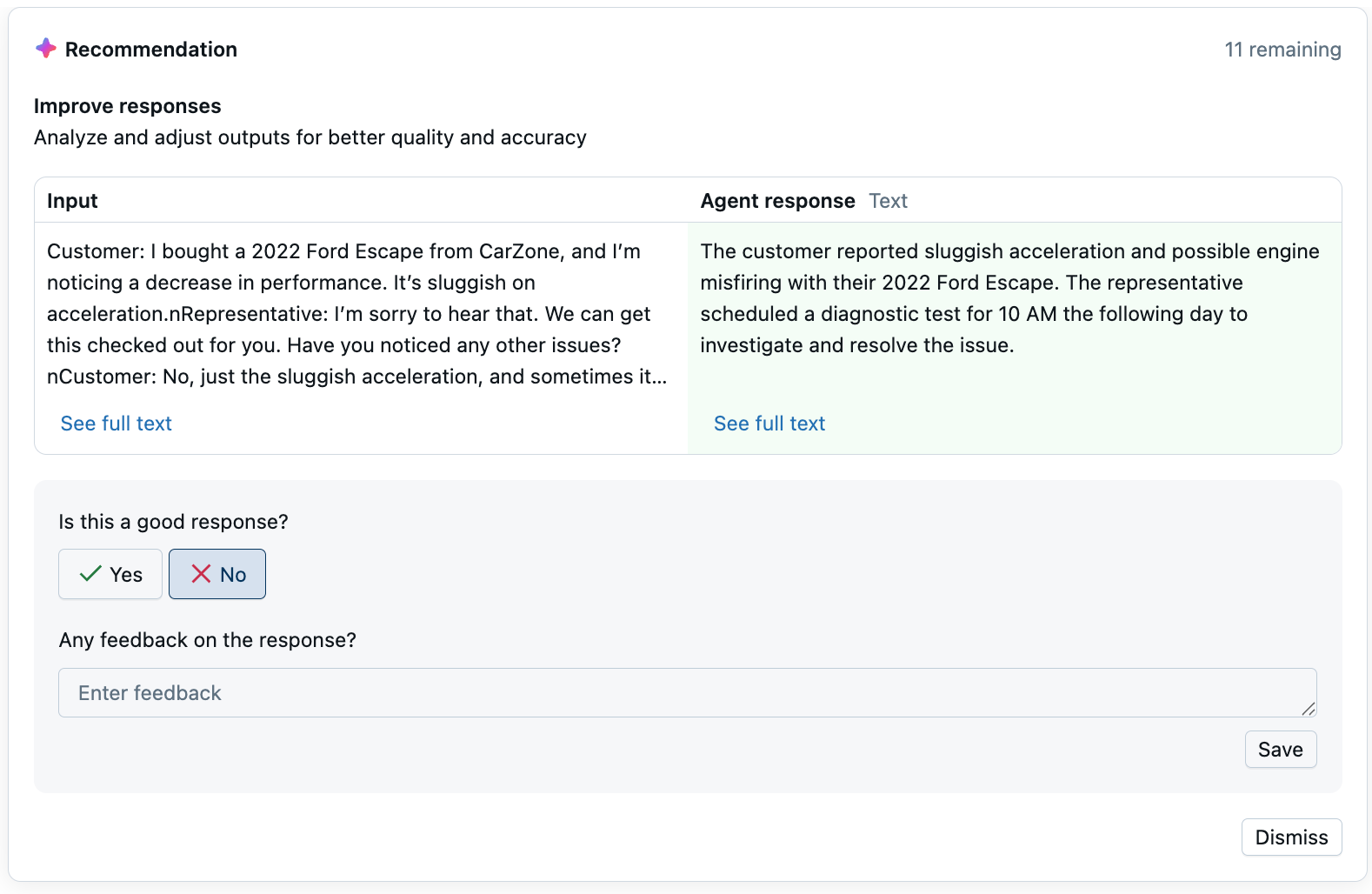Click the Recommendation title text
1372x894 pixels.
[151, 50]
